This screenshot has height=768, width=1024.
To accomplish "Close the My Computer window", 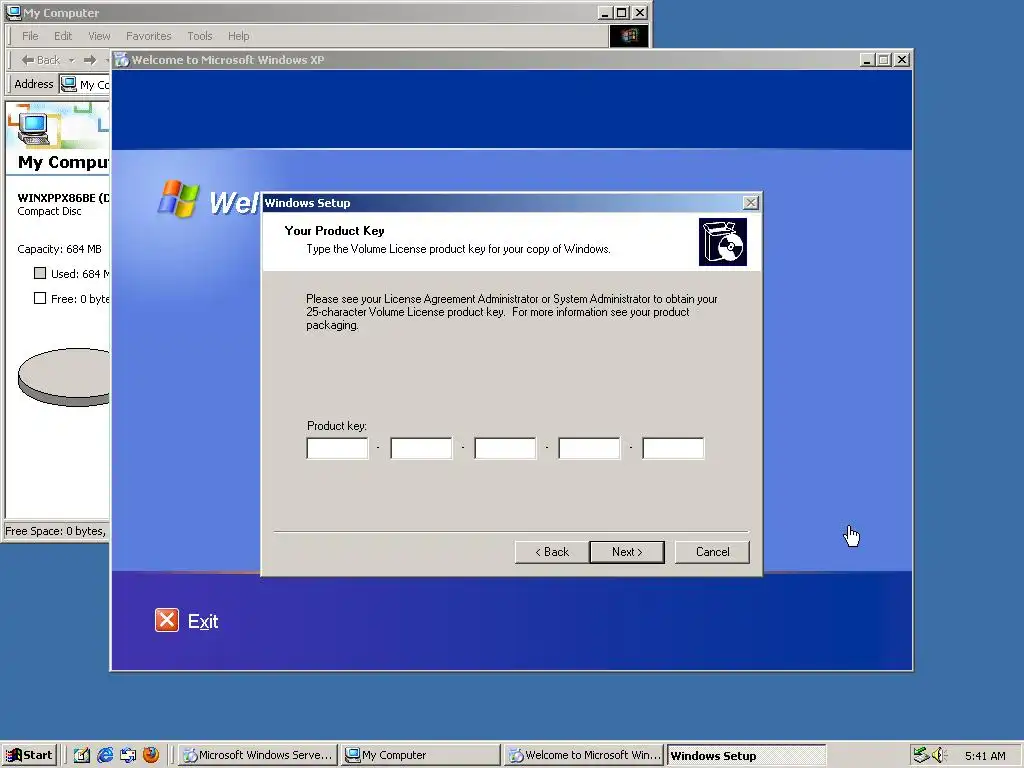I will pyautogui.click(x=640, y=12).
